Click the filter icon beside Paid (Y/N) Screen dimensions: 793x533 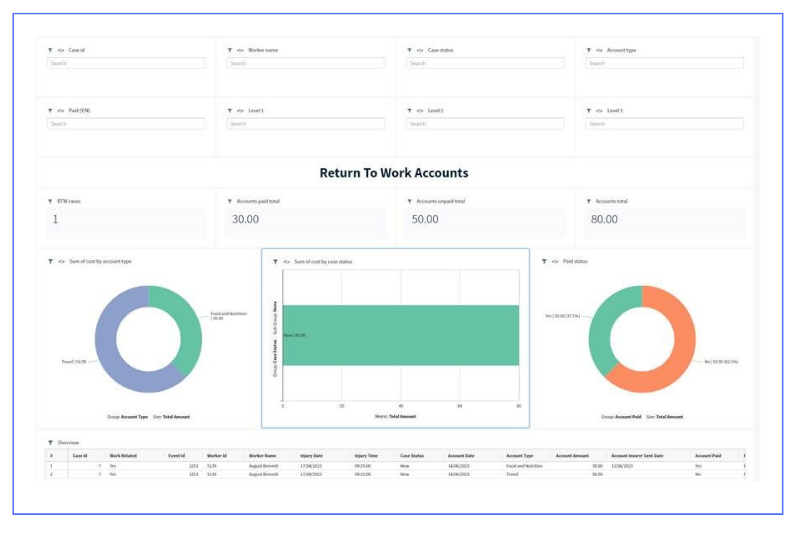[50, 110]
